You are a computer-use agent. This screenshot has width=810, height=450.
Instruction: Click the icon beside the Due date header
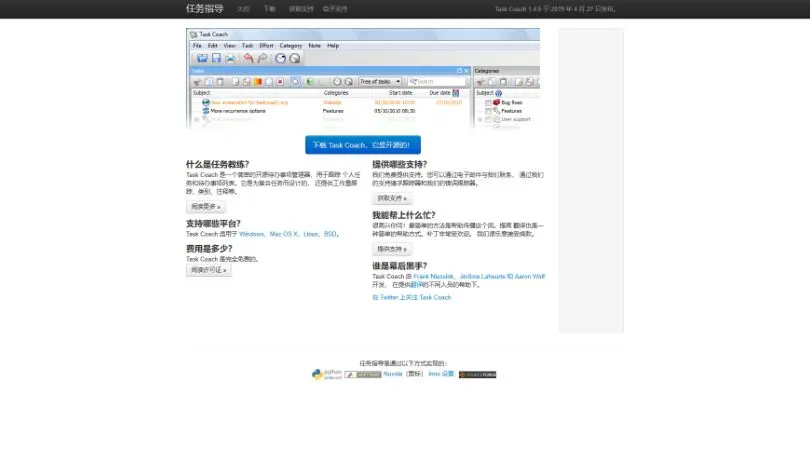456,93
